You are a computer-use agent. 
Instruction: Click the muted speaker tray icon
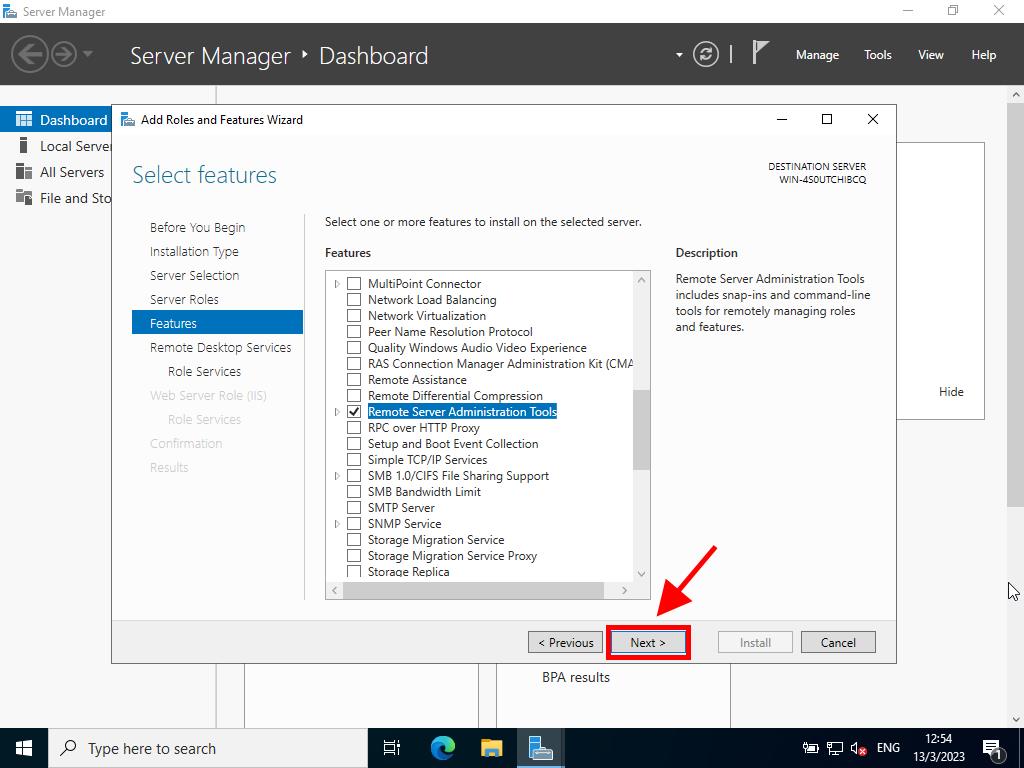[858, 748]
